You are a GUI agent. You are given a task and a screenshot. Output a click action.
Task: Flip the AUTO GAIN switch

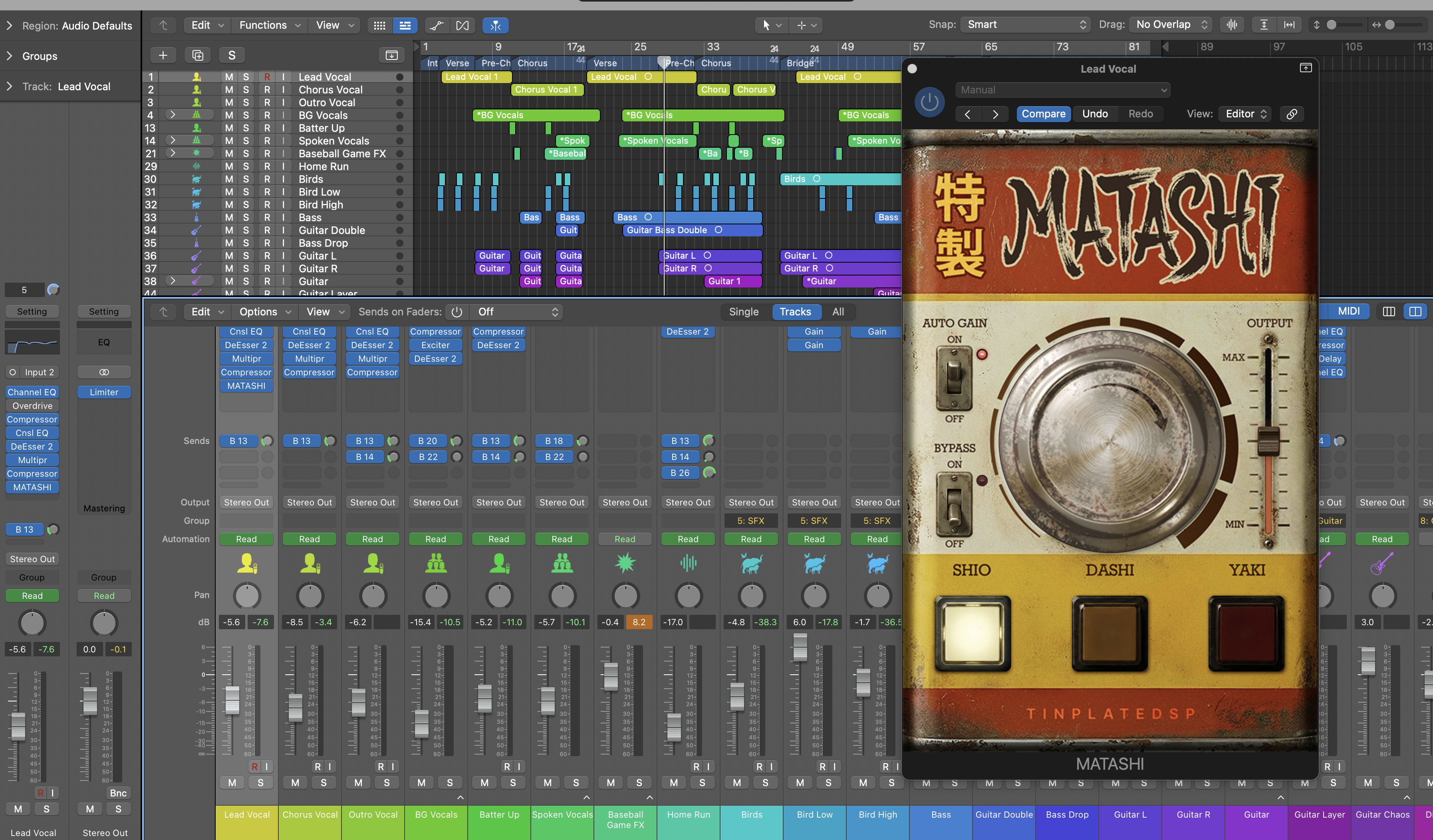coord(954,378)
